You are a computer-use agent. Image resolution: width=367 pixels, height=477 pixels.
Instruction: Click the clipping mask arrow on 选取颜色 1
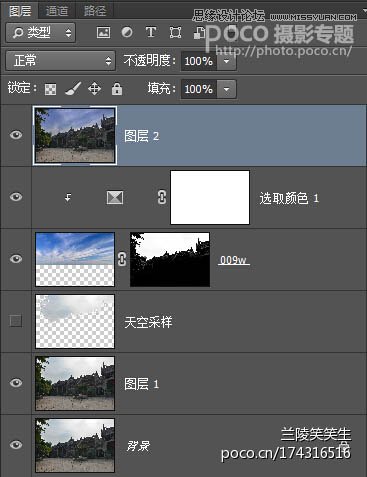[x=68, y=198]
